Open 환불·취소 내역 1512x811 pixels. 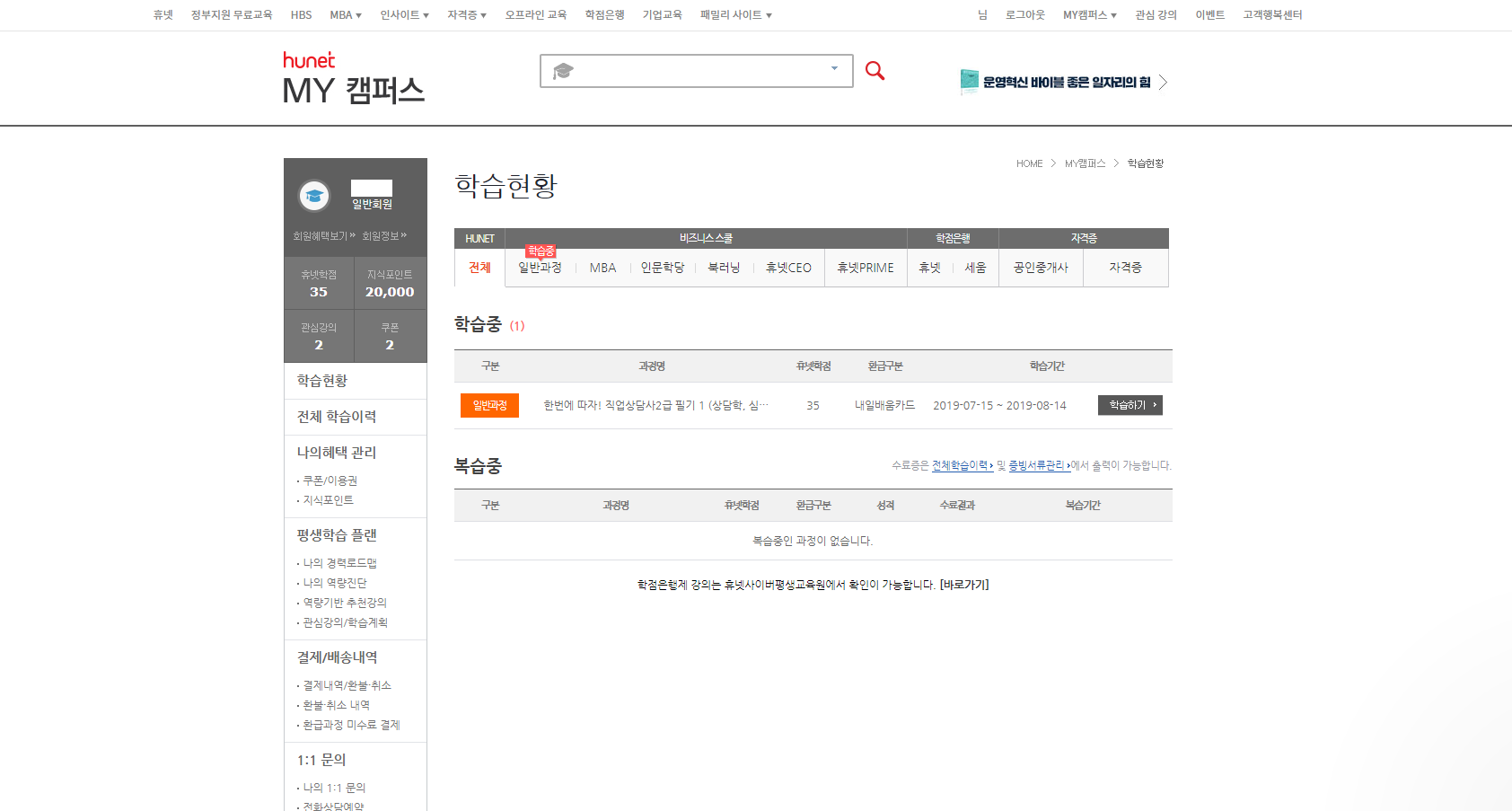(x=336, y=705)
